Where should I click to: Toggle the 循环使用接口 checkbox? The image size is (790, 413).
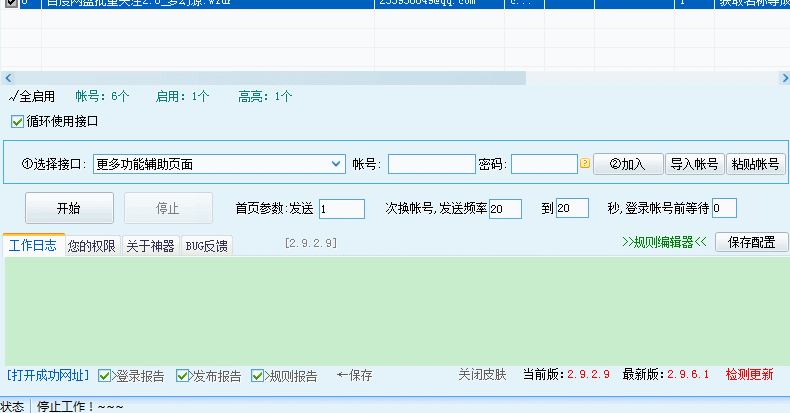click(17, 121)
